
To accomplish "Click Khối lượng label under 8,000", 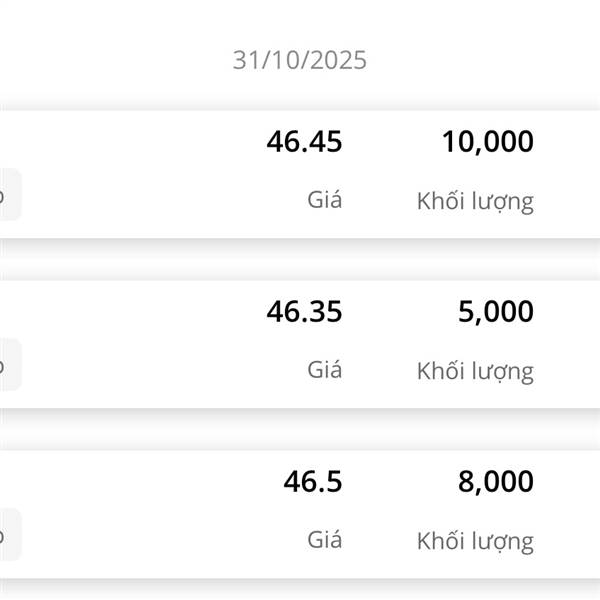I will coord(475,541).
